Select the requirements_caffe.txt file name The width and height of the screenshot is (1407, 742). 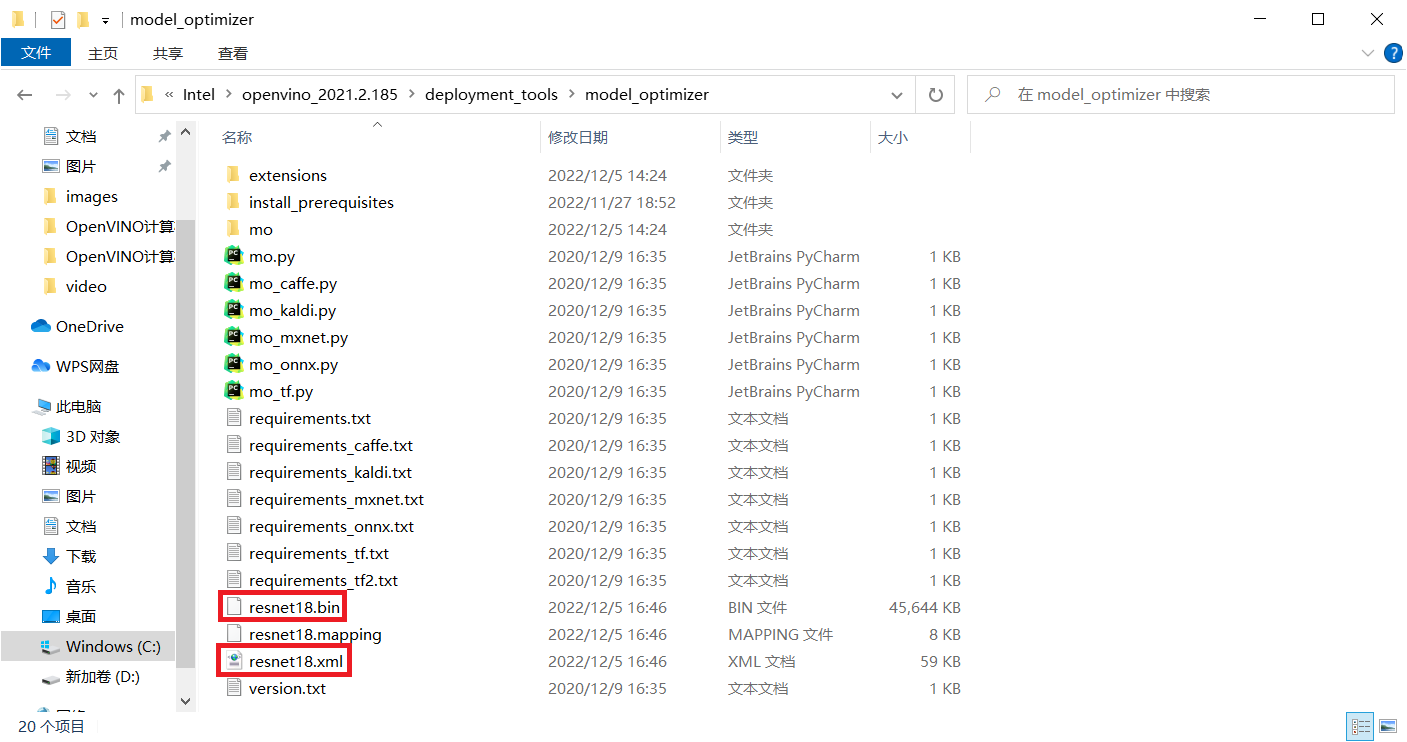(331, 445)
